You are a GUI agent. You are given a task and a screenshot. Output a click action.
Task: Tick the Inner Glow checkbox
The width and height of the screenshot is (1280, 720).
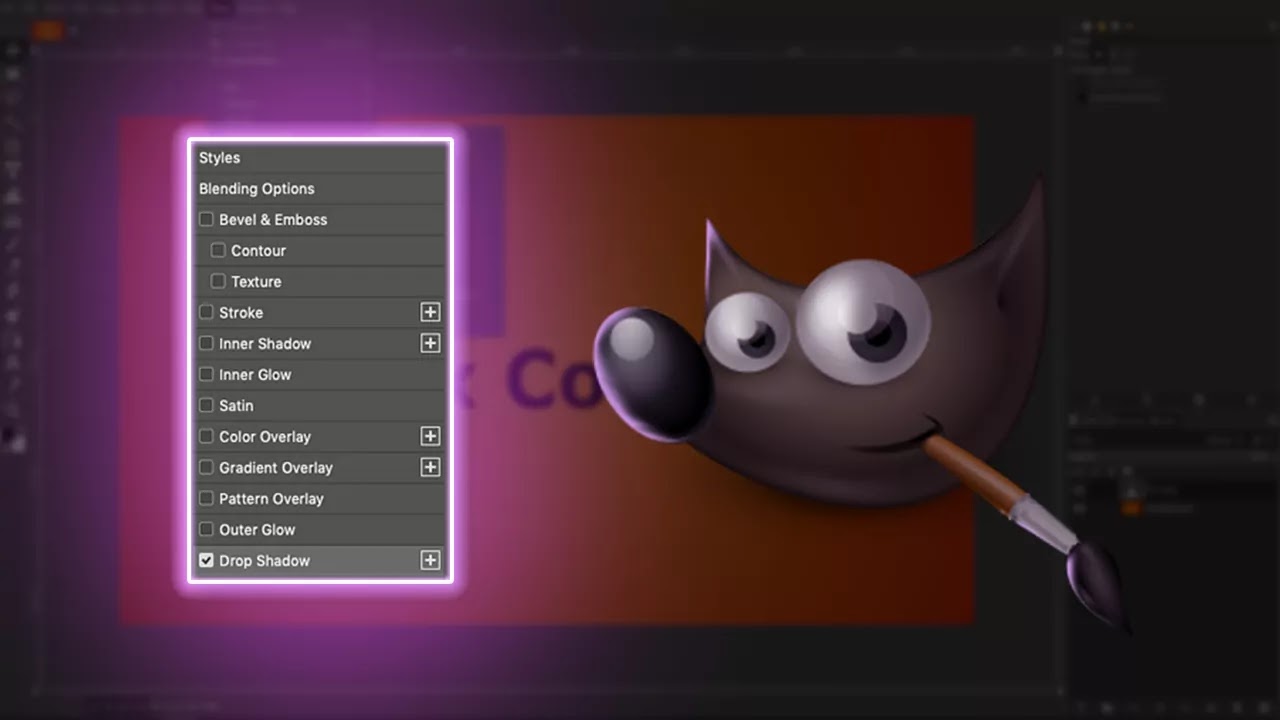point(206,375)
